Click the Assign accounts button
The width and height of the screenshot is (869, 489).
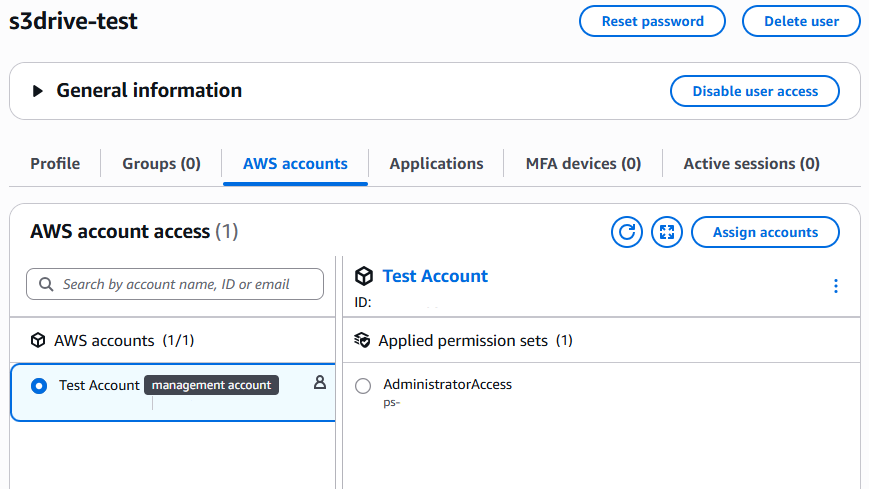[x=765, y=232]
